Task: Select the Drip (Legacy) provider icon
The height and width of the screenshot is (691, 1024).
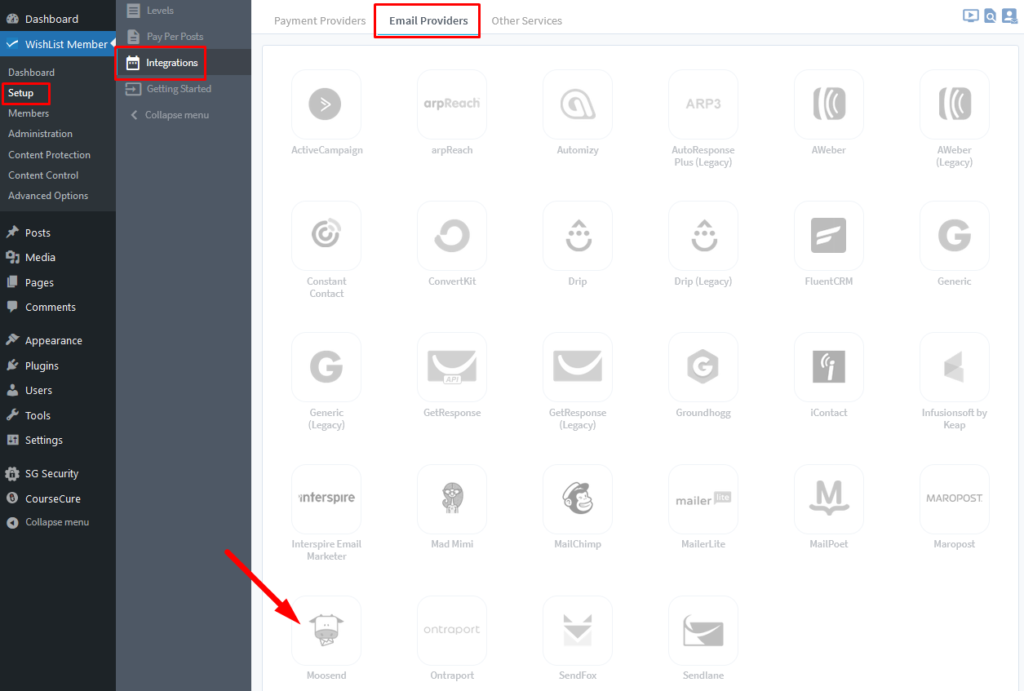Action: click(703, 235)
